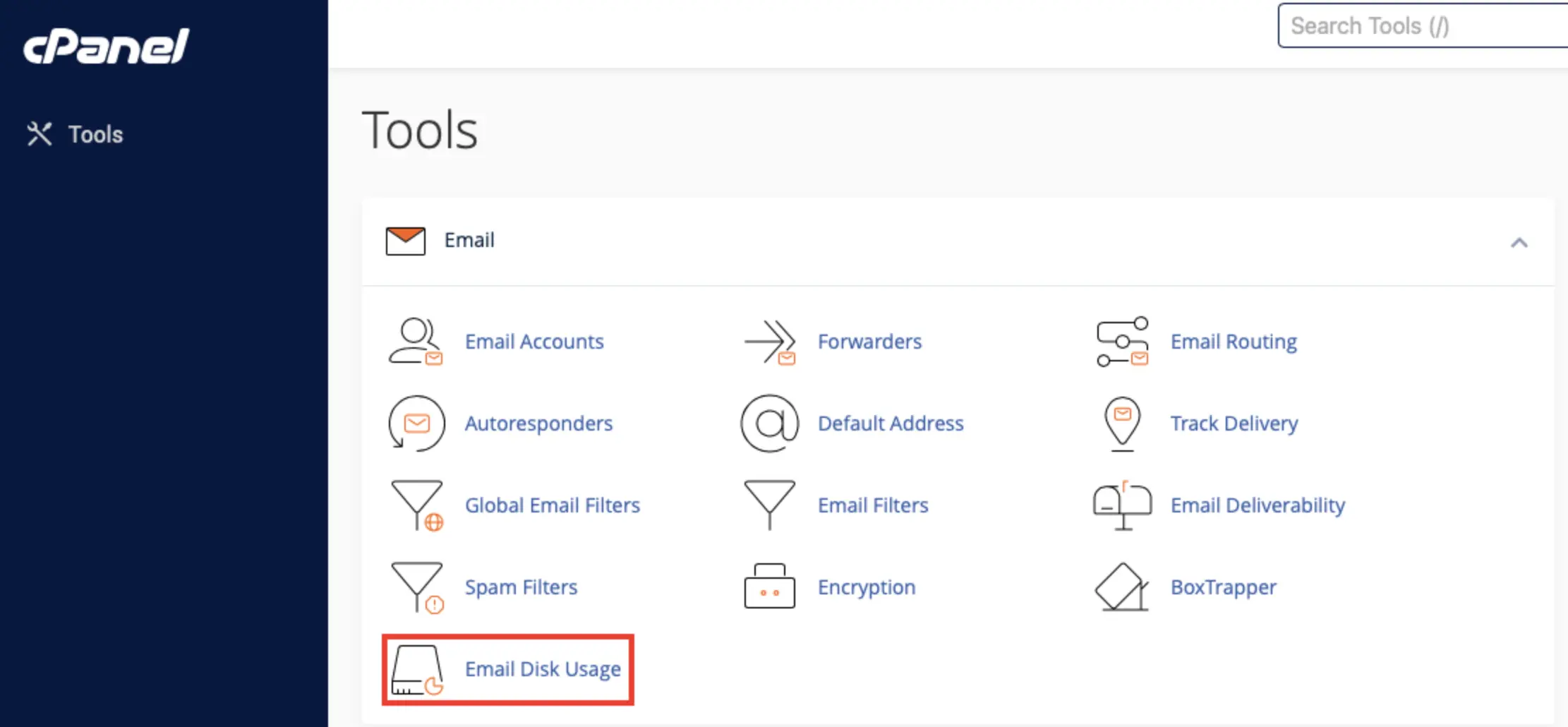Screen dimensions: 1568x727
Task: Click the Email section envelope icon
Action: (x=406, y=241)
